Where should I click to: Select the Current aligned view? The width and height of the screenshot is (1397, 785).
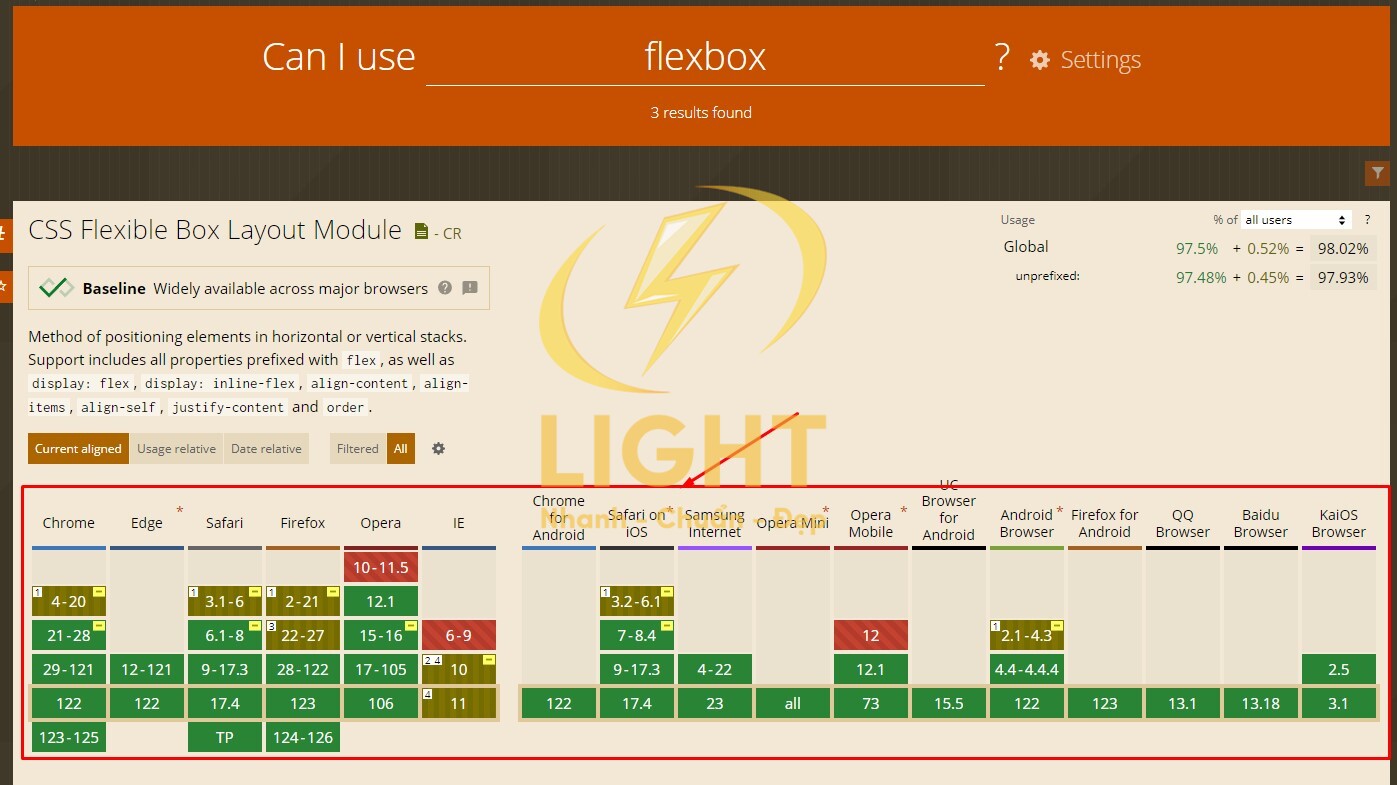click(x=78, y=449)
